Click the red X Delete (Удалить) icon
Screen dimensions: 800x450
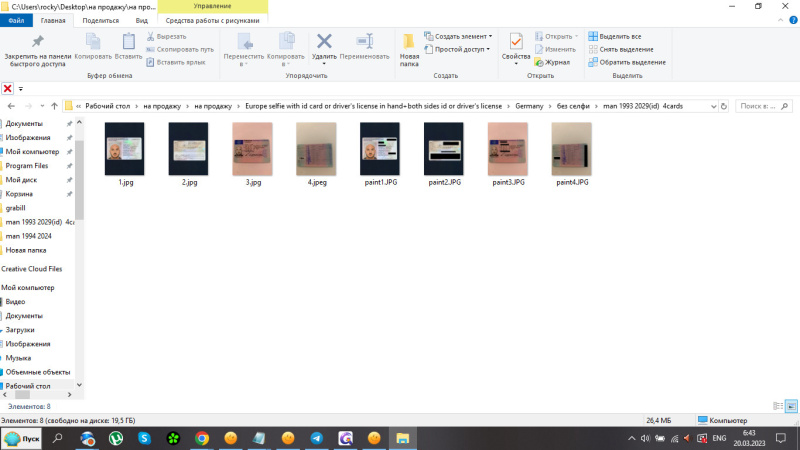coord(324,45)
